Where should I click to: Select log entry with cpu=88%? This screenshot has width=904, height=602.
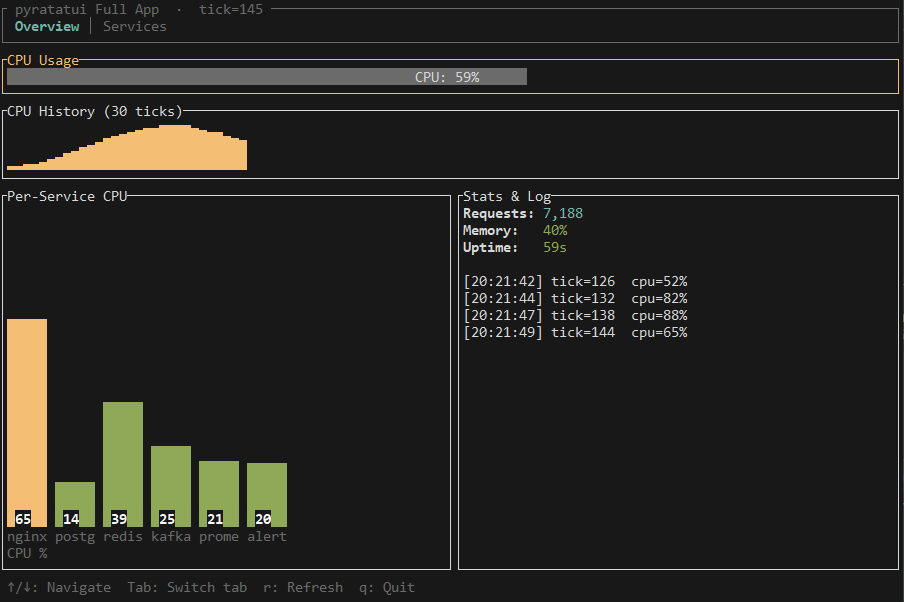coord(575,316)
